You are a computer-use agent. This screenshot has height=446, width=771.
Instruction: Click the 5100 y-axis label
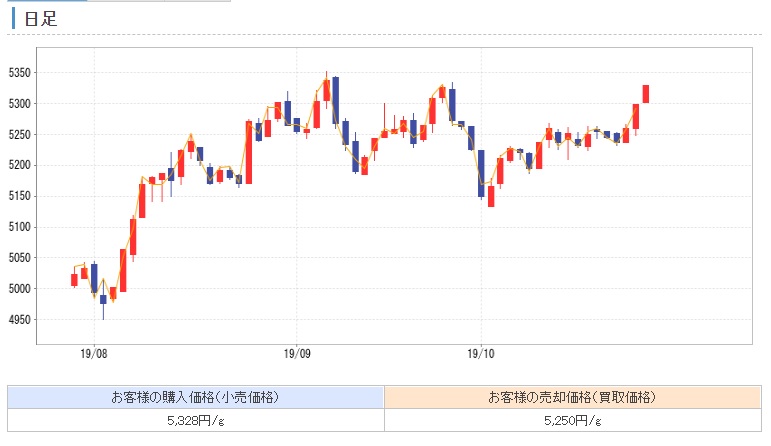pyautogui.click(x=20, y=227)
